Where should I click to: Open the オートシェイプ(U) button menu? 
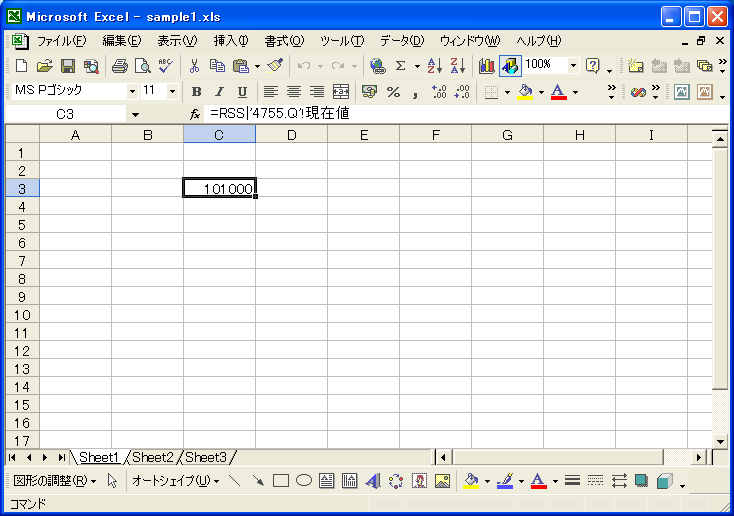(175, 481)
